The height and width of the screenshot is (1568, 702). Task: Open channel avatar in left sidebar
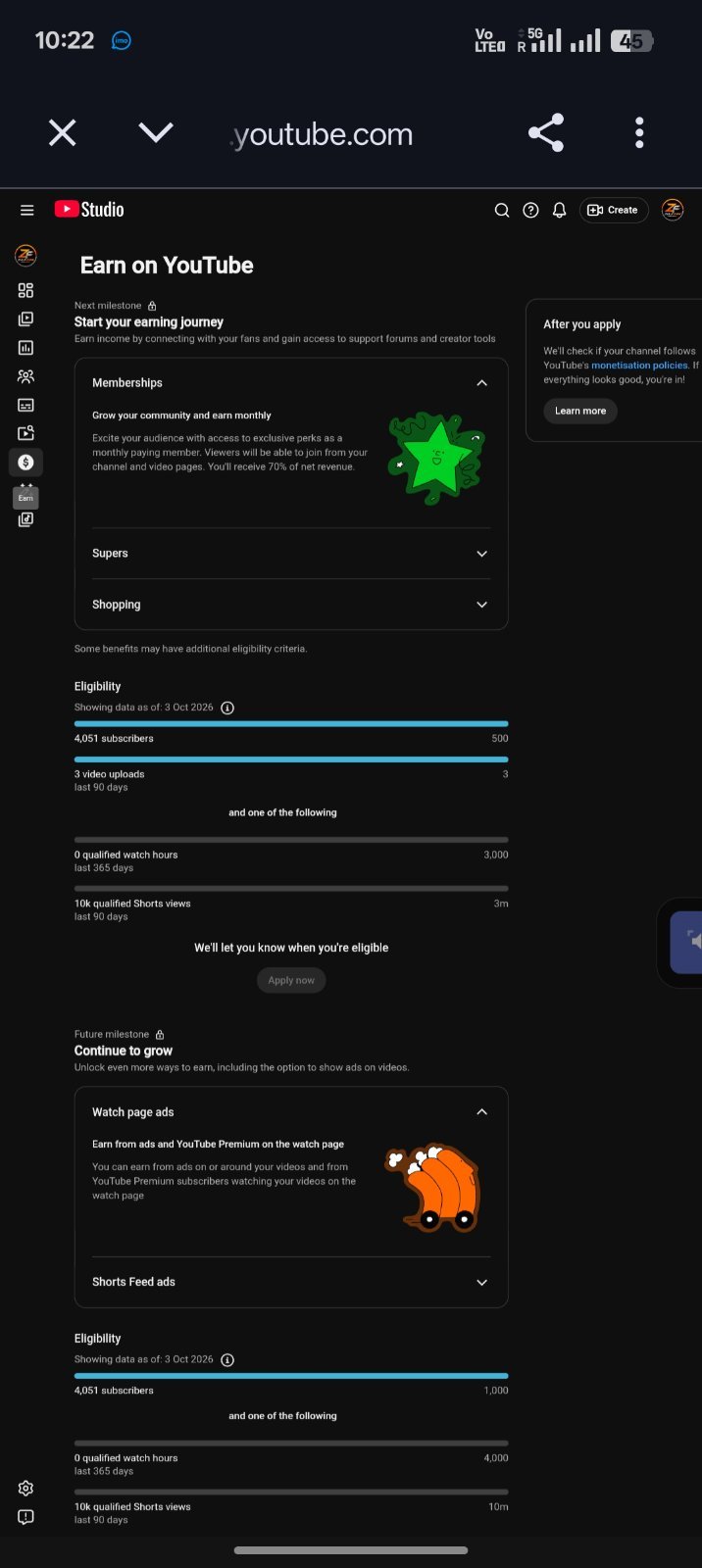pyautogui.click(x=25, y=256)
